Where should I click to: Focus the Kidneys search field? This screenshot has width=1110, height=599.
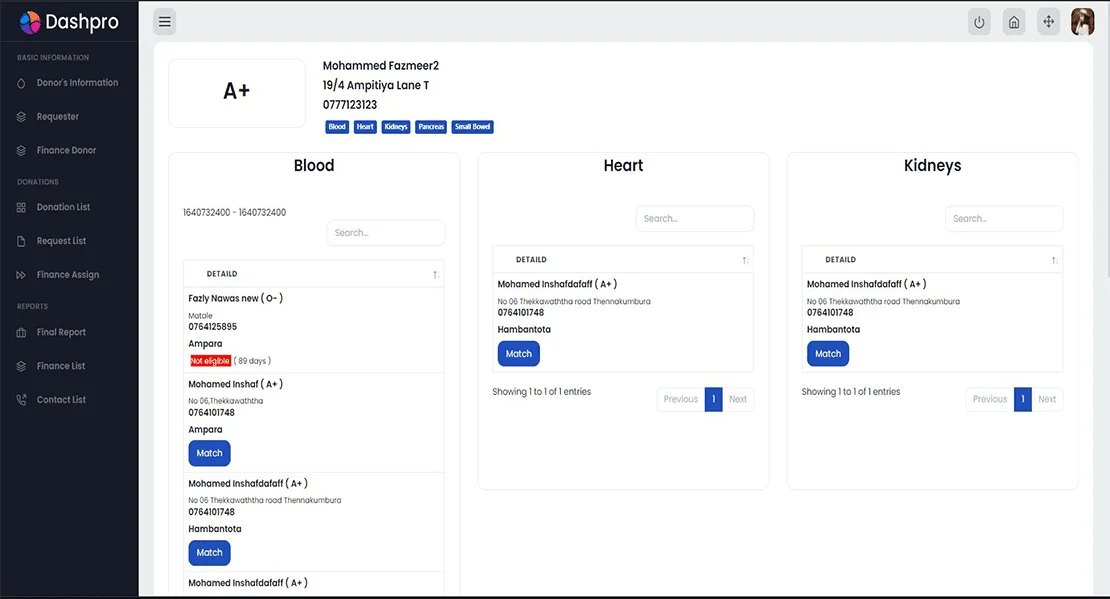(x=1004, y=219)
